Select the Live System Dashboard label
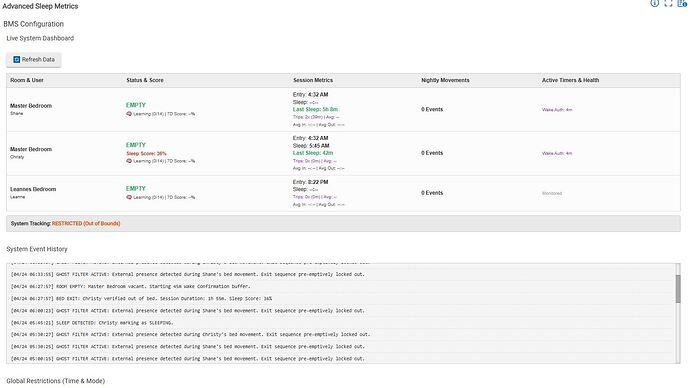Image resolution: width=690 pixels, height=388 pixels. (40, 38)
